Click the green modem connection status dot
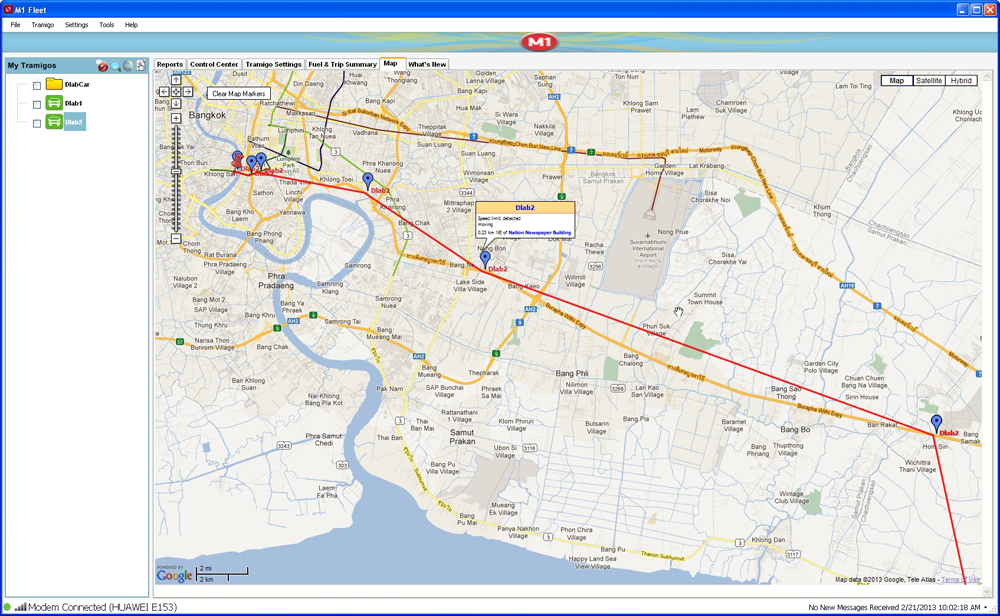The height and width of the screenshot is (616, 1000). pos(7,607)
